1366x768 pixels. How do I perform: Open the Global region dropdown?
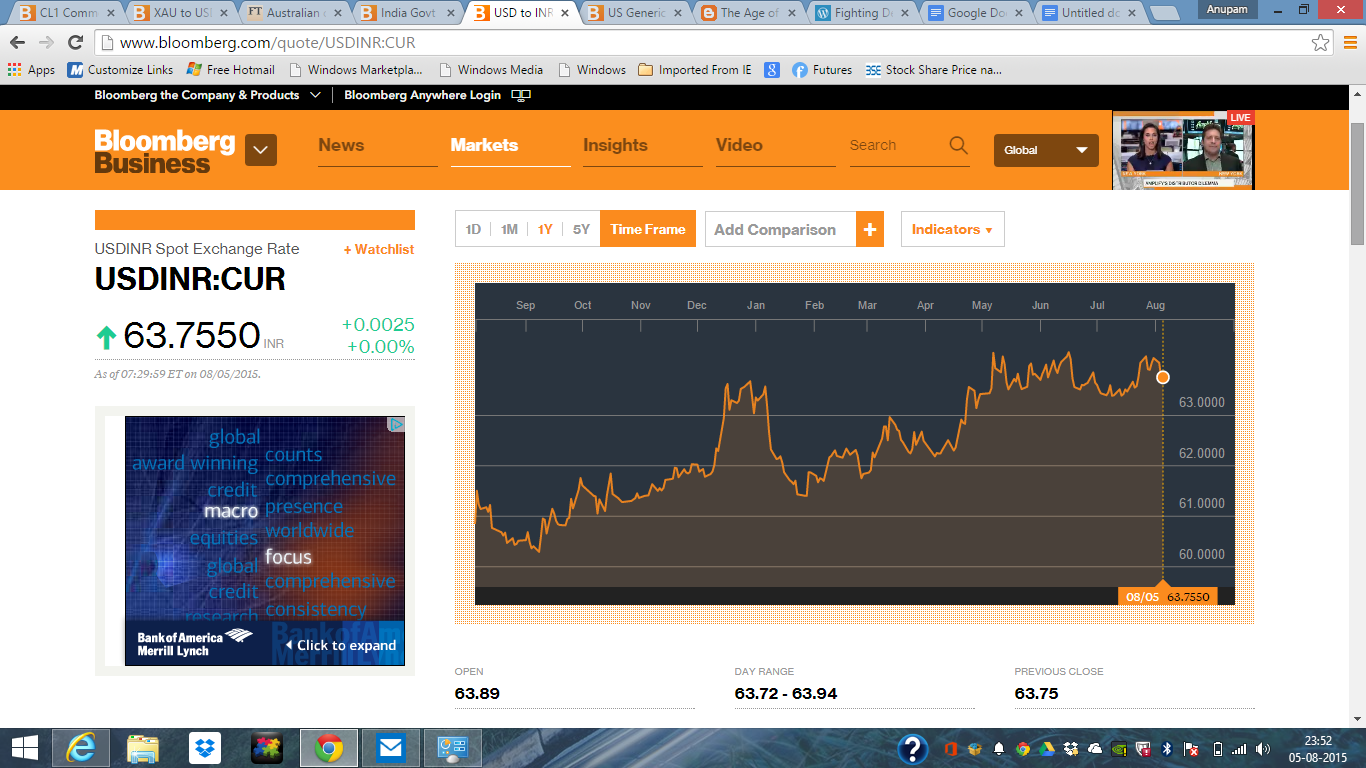point(1046,150)
